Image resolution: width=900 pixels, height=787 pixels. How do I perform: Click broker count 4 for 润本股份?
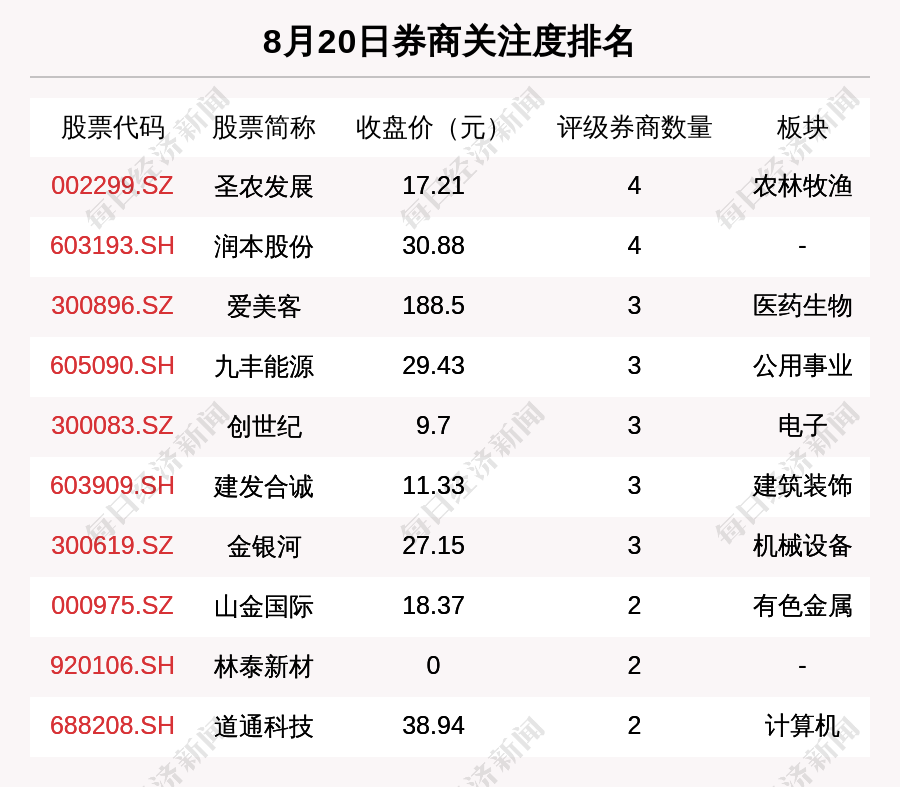coord(634,246)
